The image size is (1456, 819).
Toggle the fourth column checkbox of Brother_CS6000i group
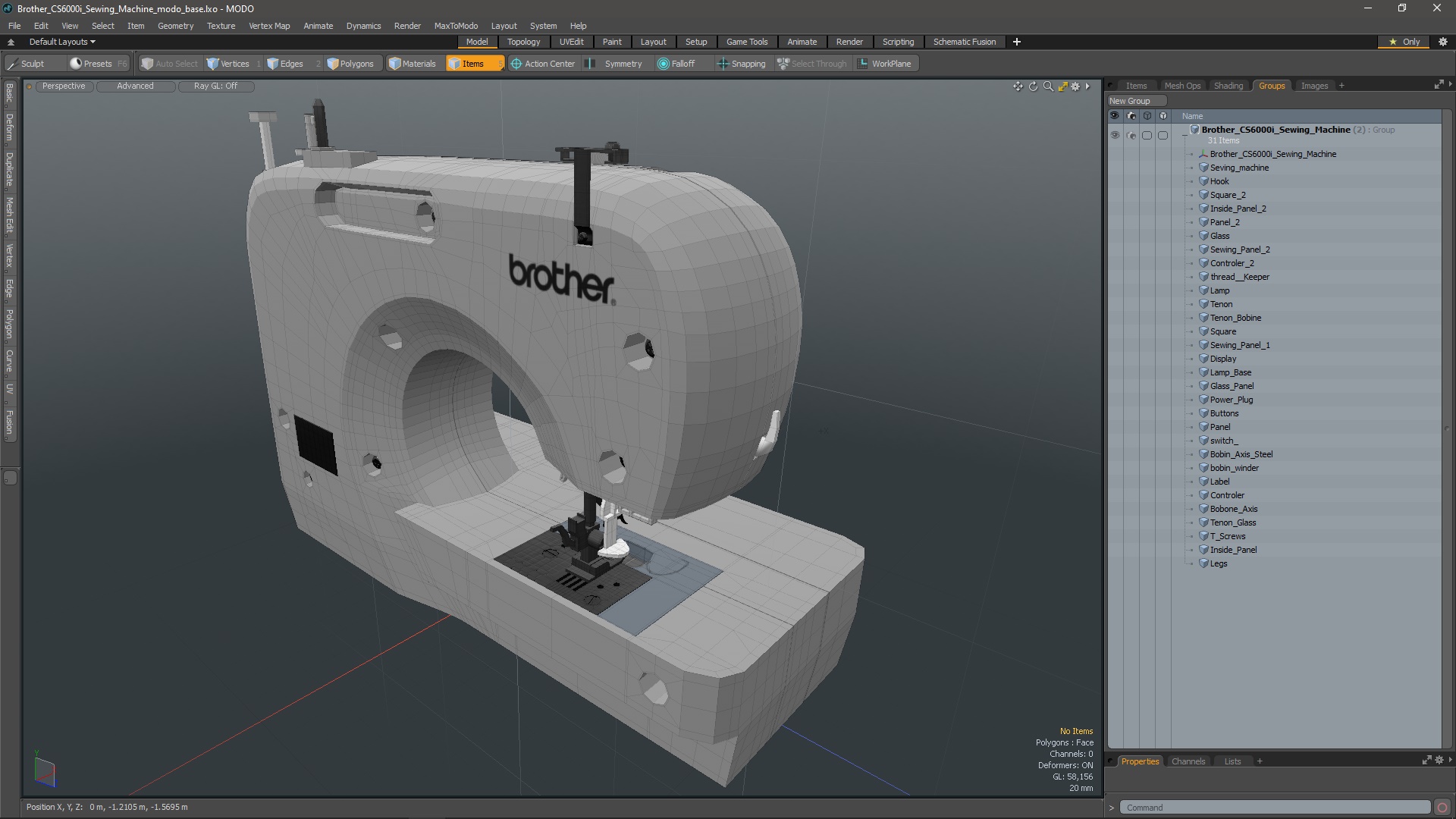1163,135
